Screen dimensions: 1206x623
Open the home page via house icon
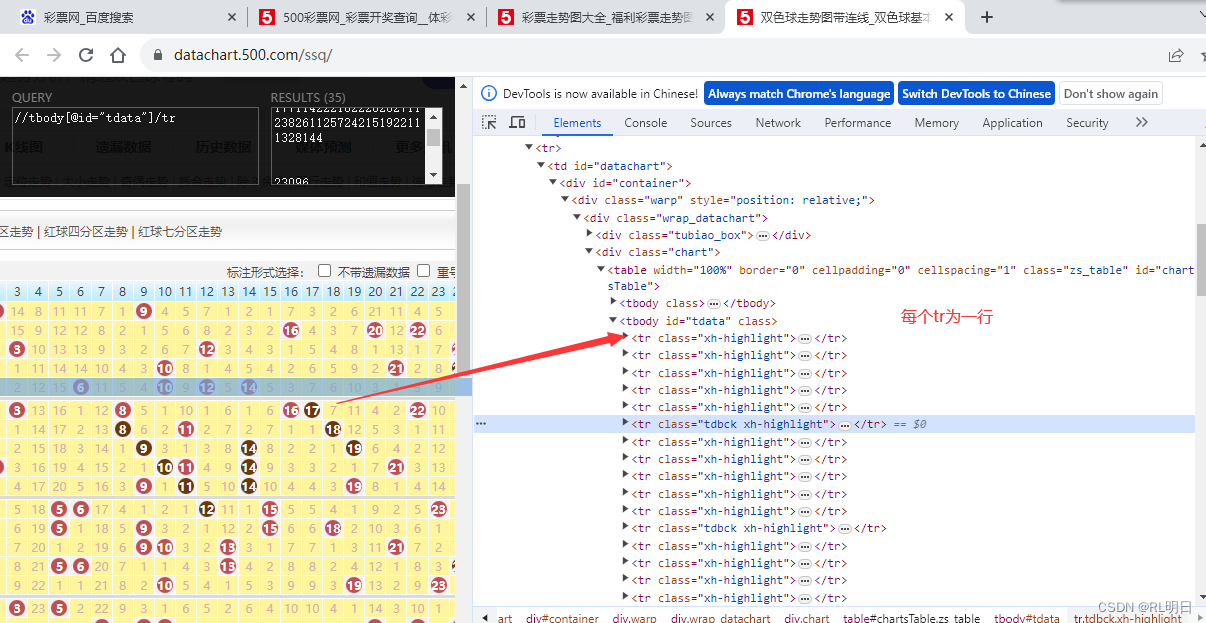tap(118, 55)
